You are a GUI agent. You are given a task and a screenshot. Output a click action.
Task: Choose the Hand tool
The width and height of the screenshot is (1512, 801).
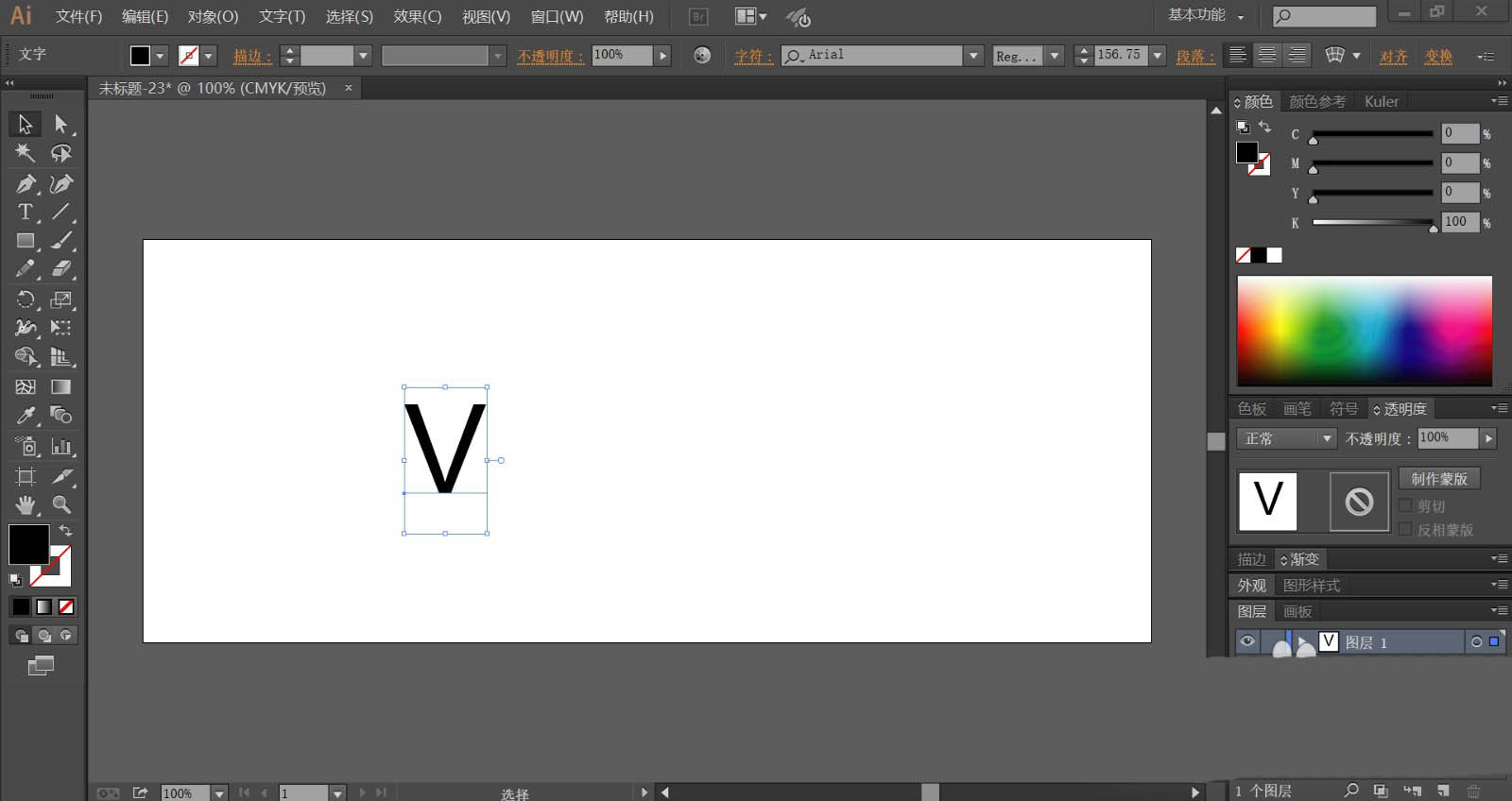[x=26, y=504]
